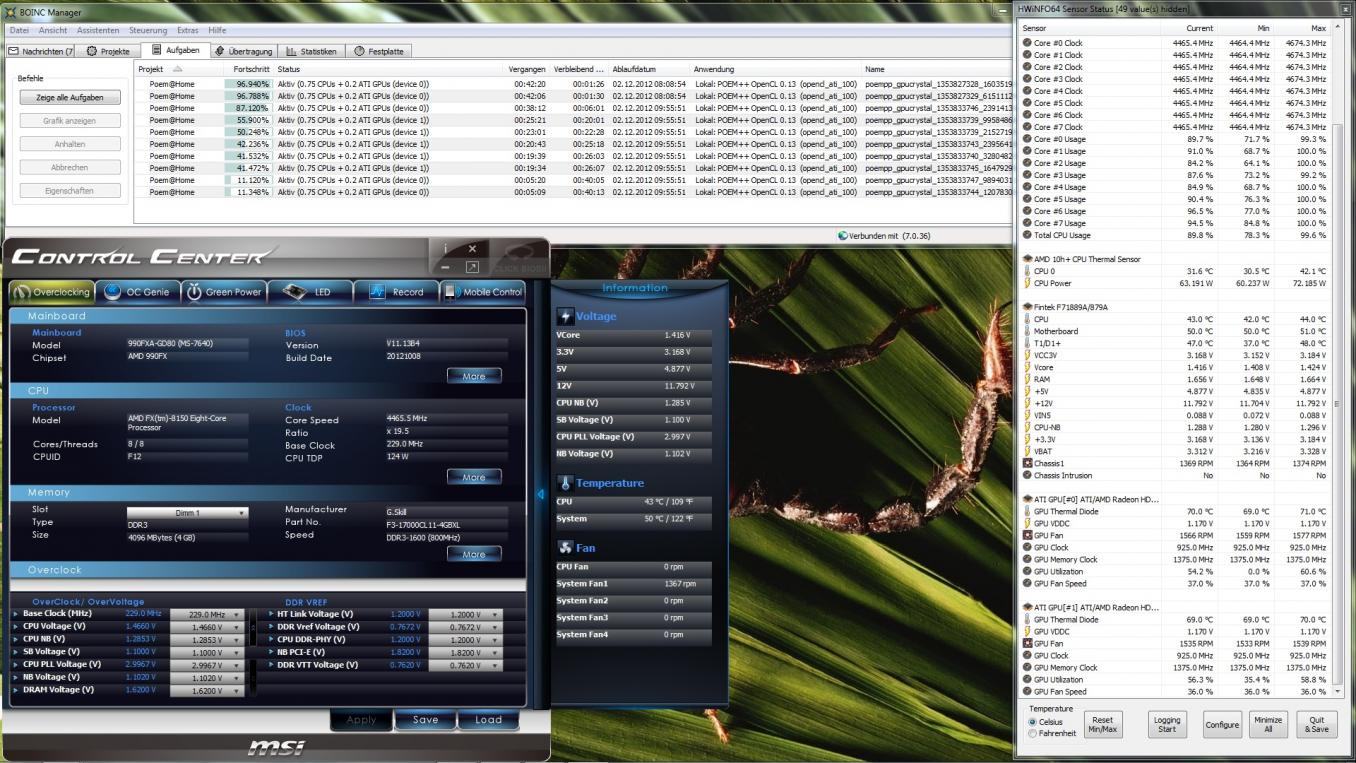Open the Steuerung menu
This screenshot has width=1356, height=763.
point(148,30)
